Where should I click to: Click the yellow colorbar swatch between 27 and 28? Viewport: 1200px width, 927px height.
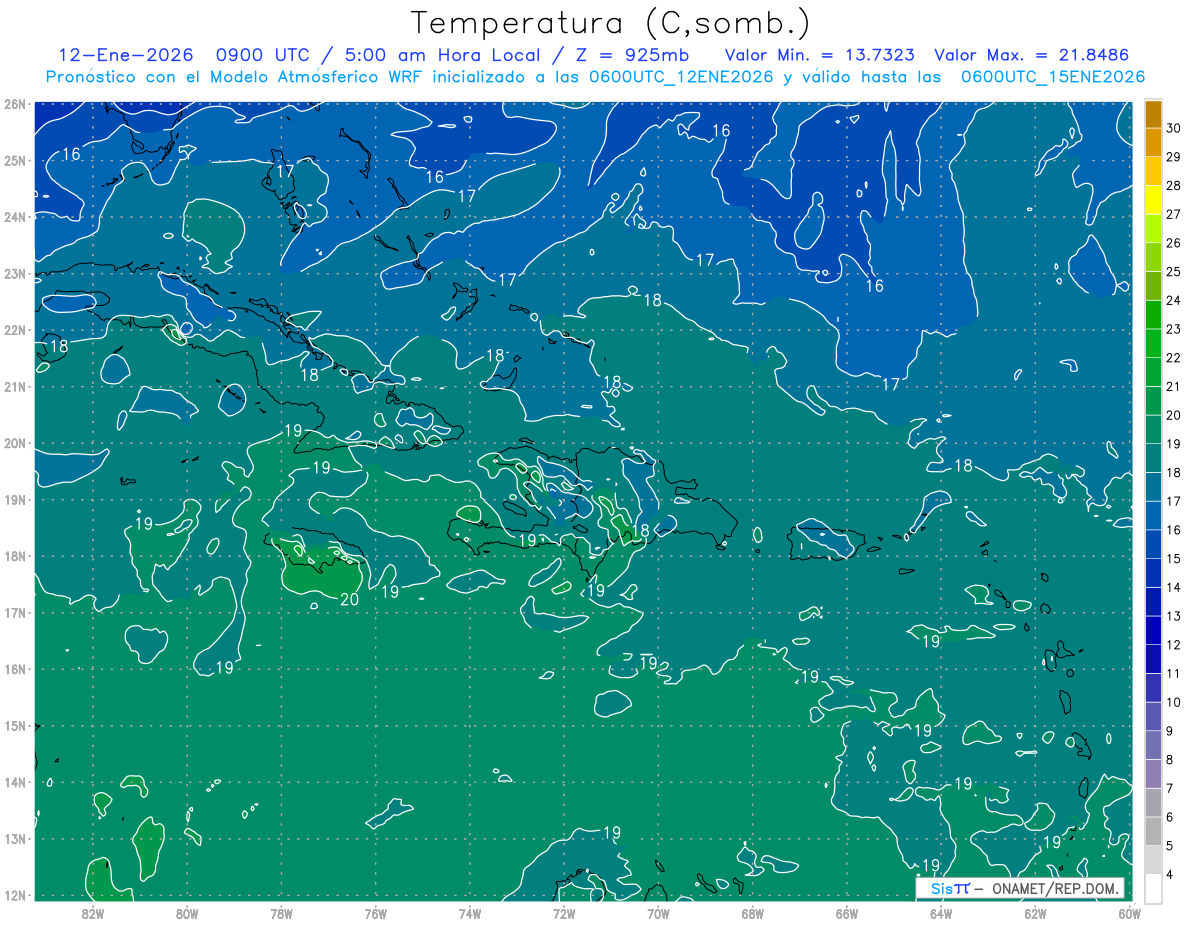tap(1153, 200)
